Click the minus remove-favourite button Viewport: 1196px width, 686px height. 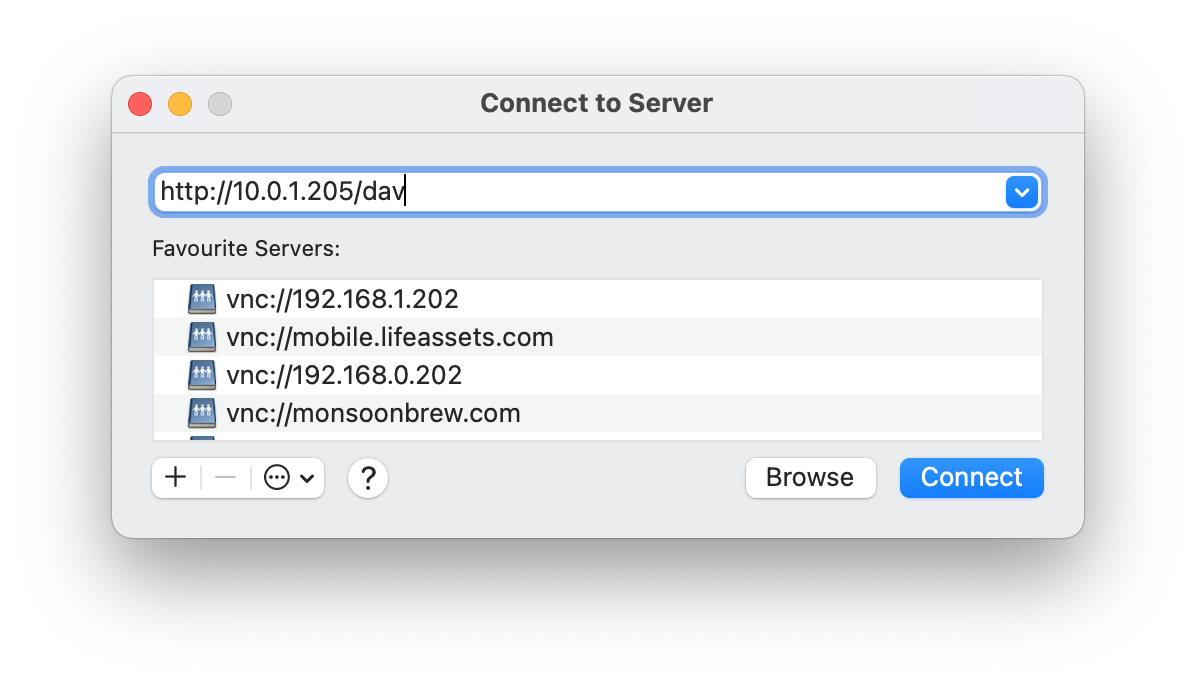pos(226,478)
